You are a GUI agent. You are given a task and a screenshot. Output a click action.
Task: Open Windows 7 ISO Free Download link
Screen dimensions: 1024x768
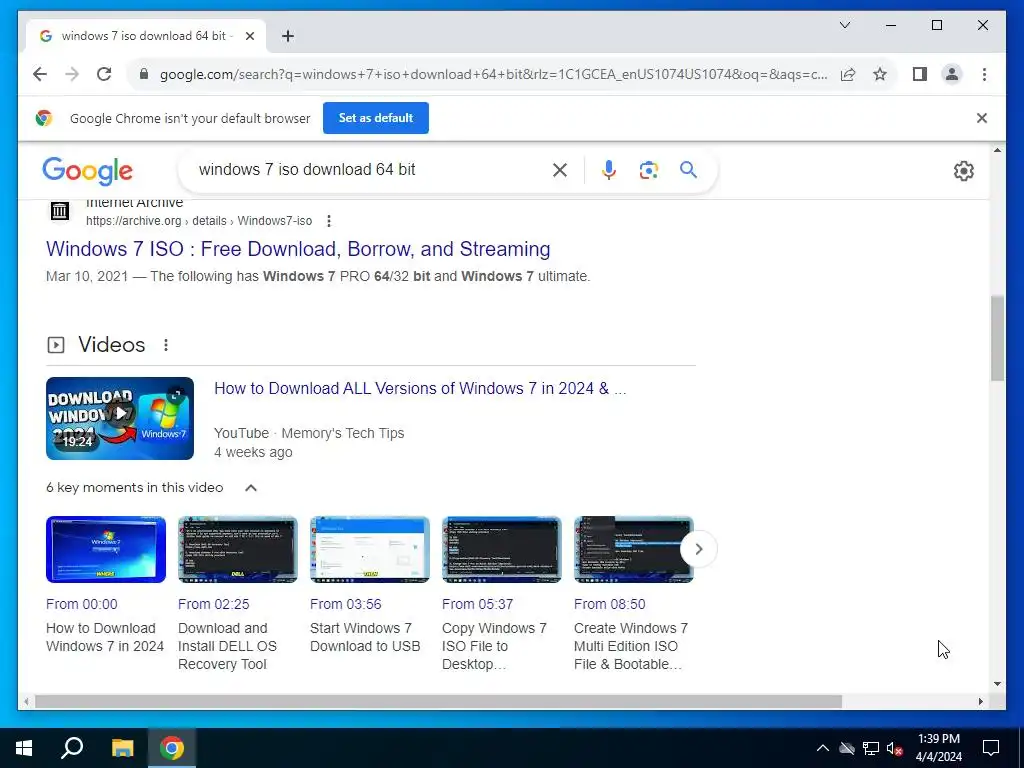click(x=298, y=249)
